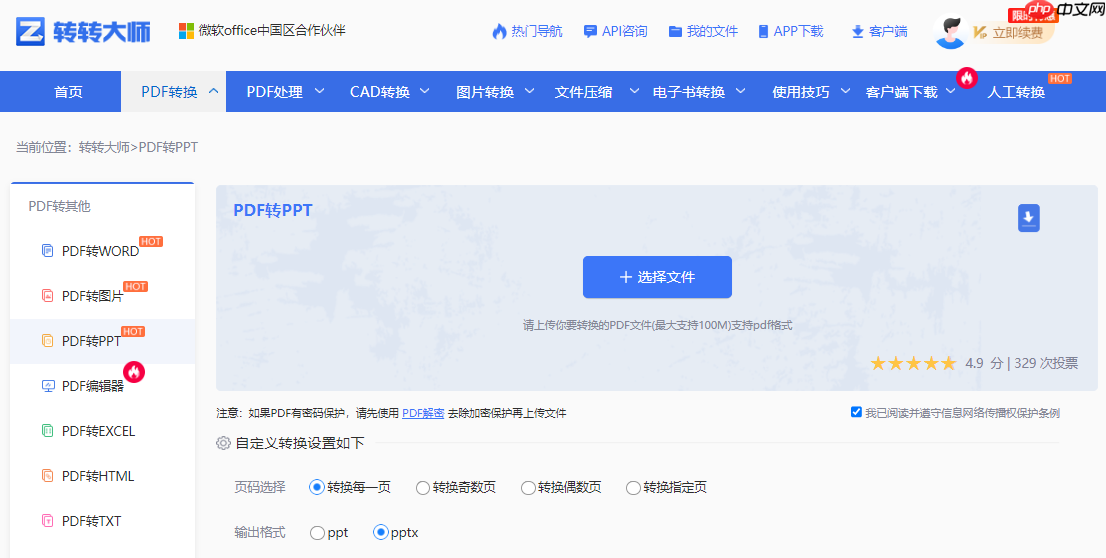Open the user avatar profile
The height and width of the screenshot is (558, 1106).
949,32
